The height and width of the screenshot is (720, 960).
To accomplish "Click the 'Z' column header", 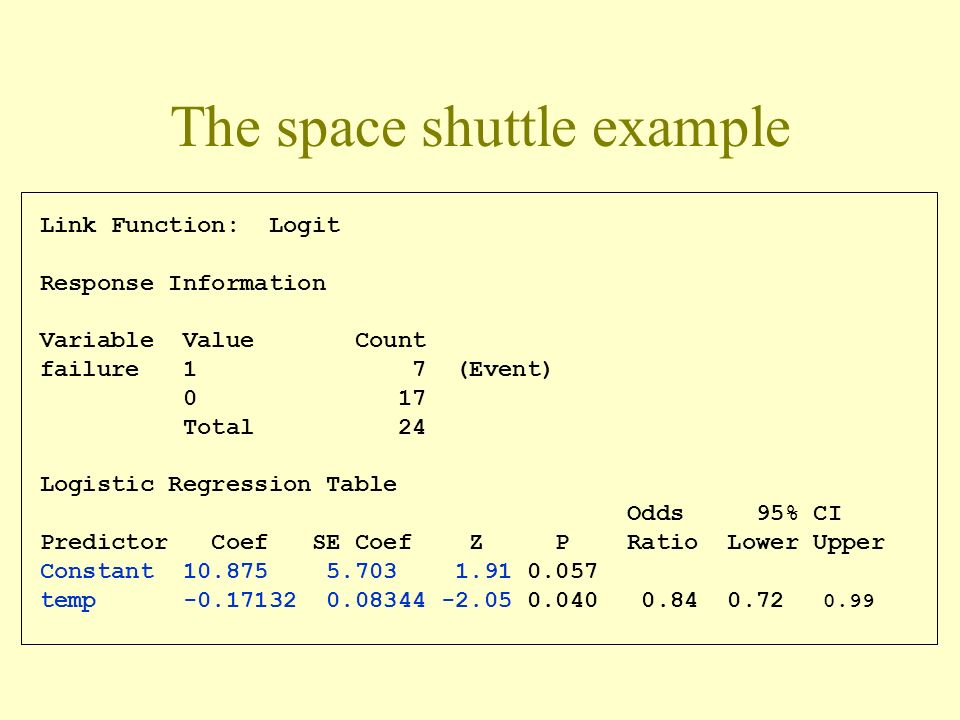I will pyautogui.click(x=476, y=542).
